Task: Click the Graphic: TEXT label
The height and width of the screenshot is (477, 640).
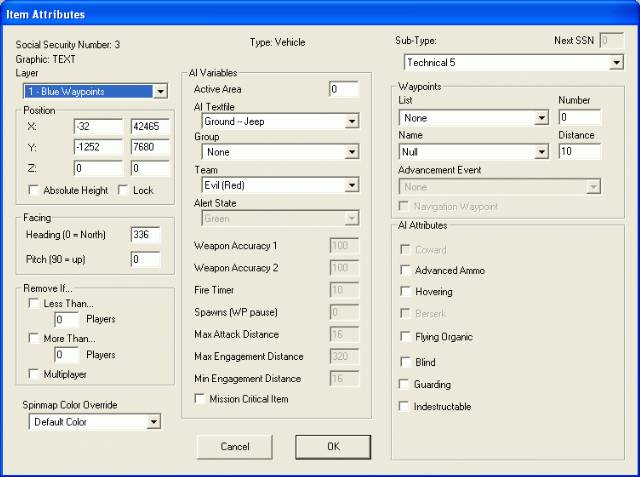Action: [45, 59]
